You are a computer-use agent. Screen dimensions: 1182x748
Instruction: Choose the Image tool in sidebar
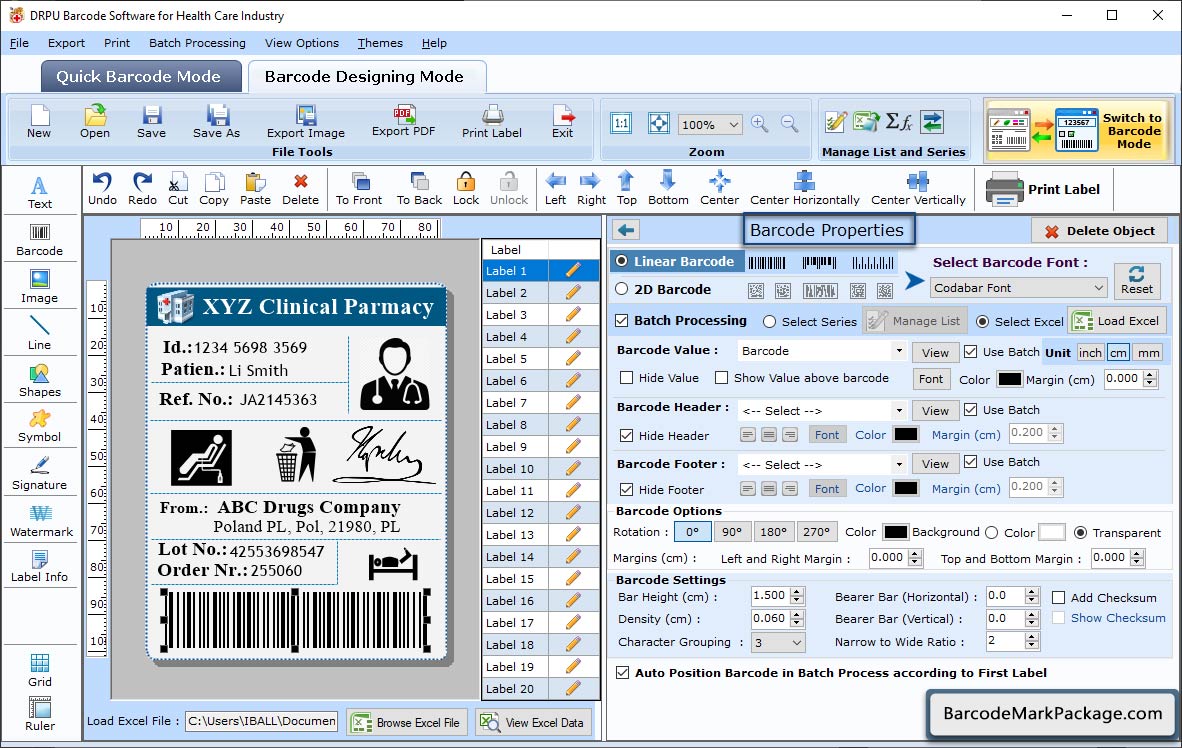click(x=40, y=287)
